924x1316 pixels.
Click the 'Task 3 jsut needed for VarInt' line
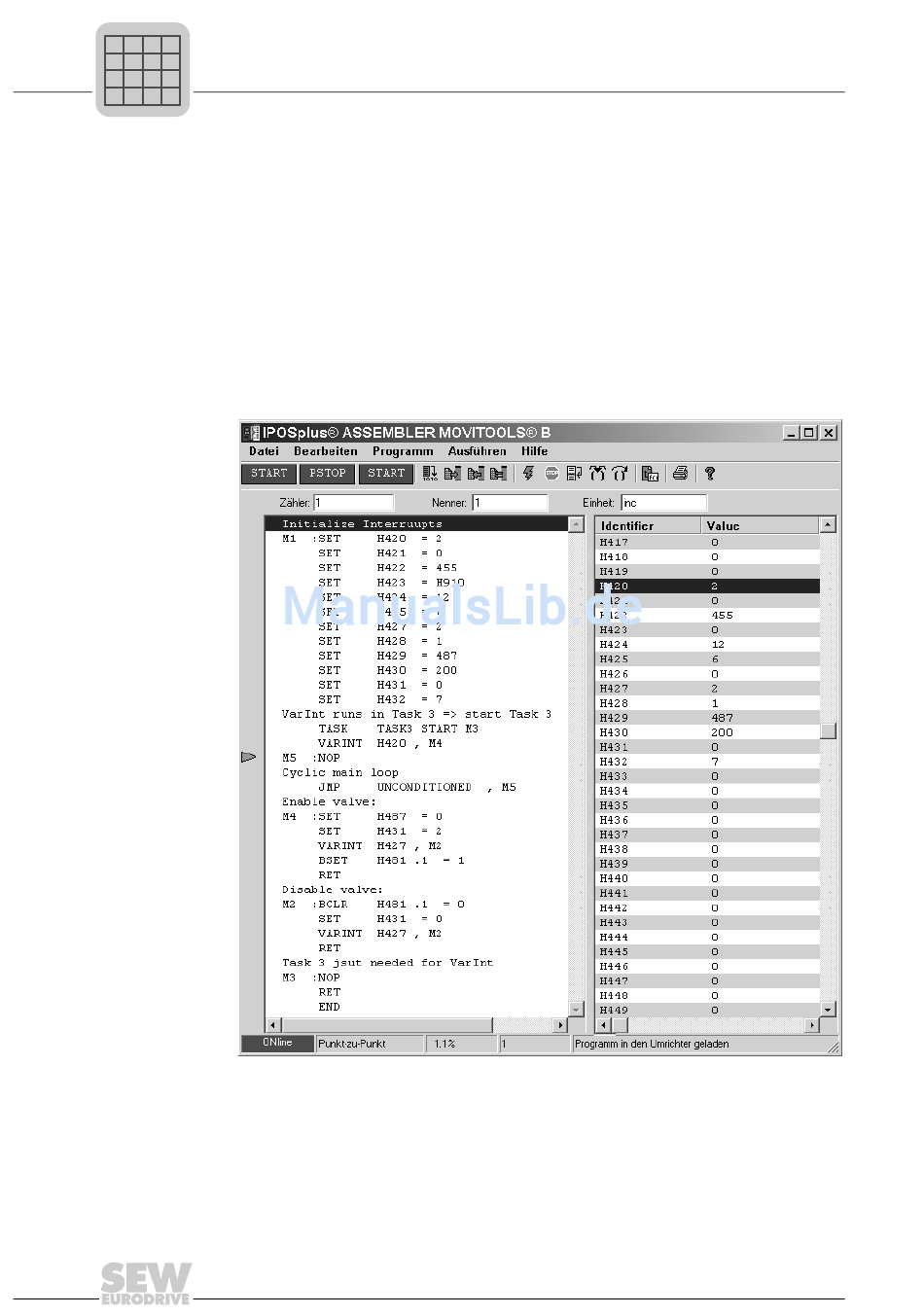pyautogui.click(x=387, y=962)
